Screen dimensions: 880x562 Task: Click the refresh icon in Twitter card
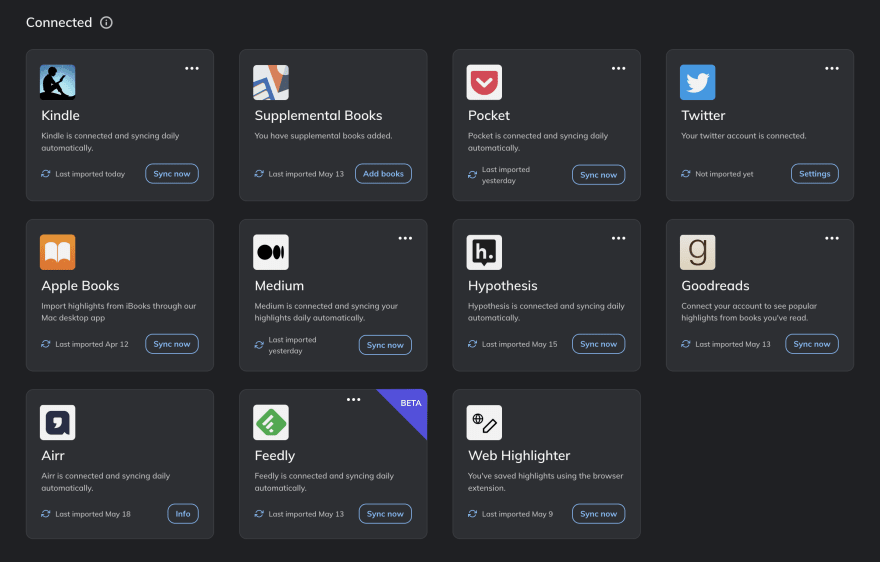(x=686, y=174)
